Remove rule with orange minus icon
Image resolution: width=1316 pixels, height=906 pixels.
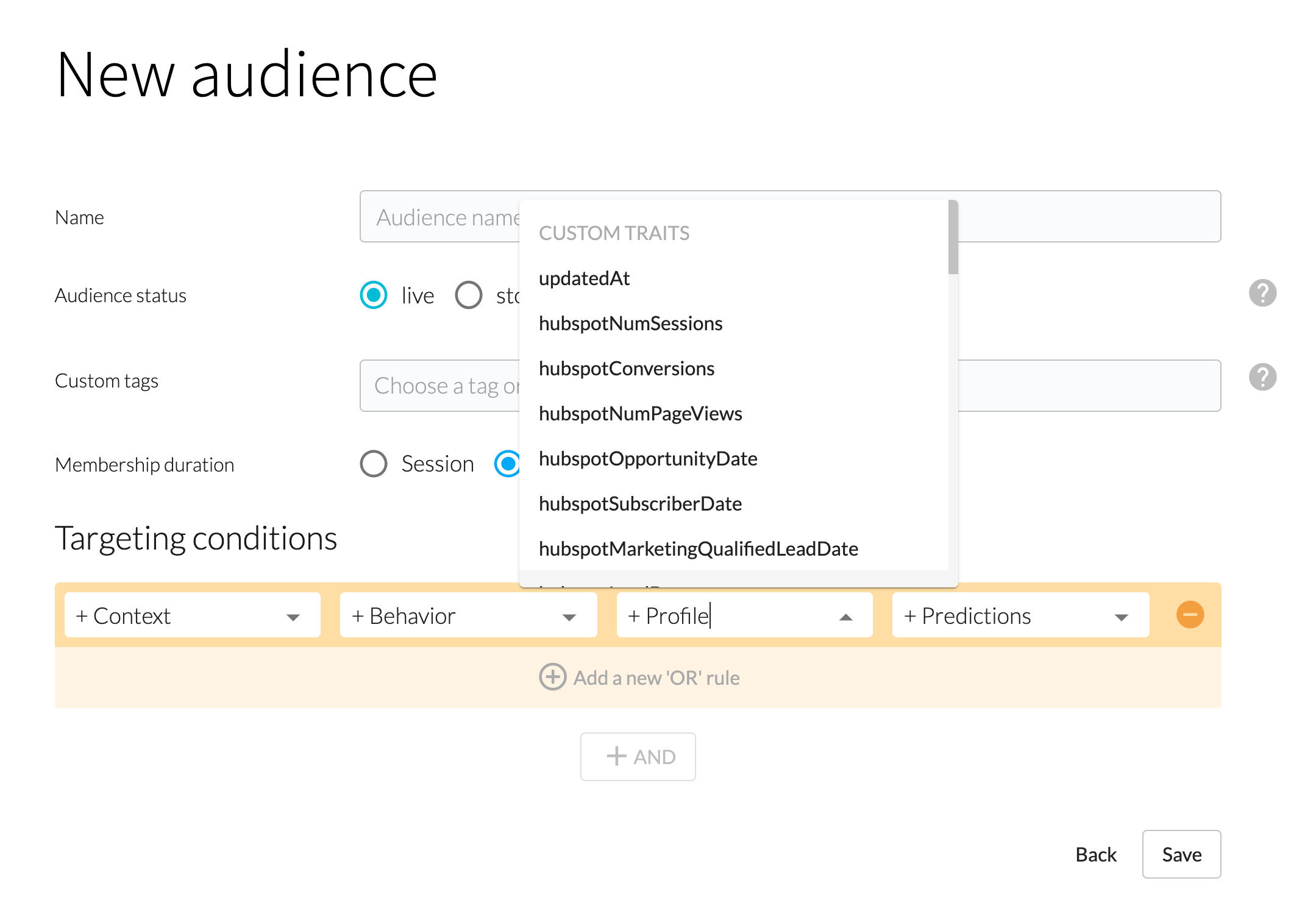[1189, 615]
